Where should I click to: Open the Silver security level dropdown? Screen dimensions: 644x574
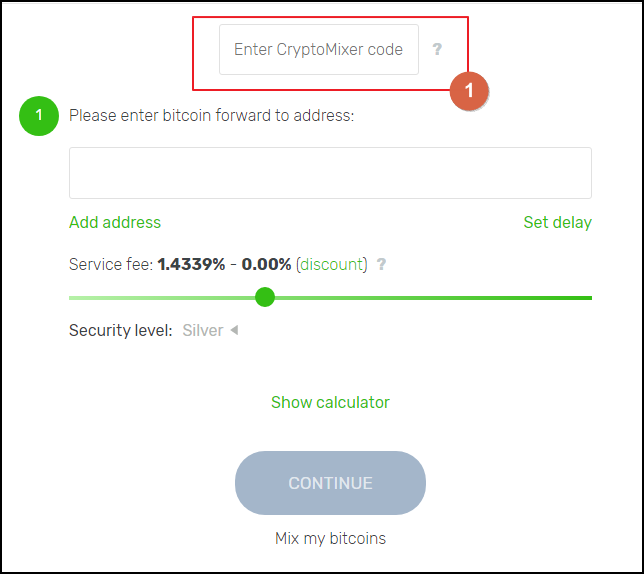click(203, 330)
